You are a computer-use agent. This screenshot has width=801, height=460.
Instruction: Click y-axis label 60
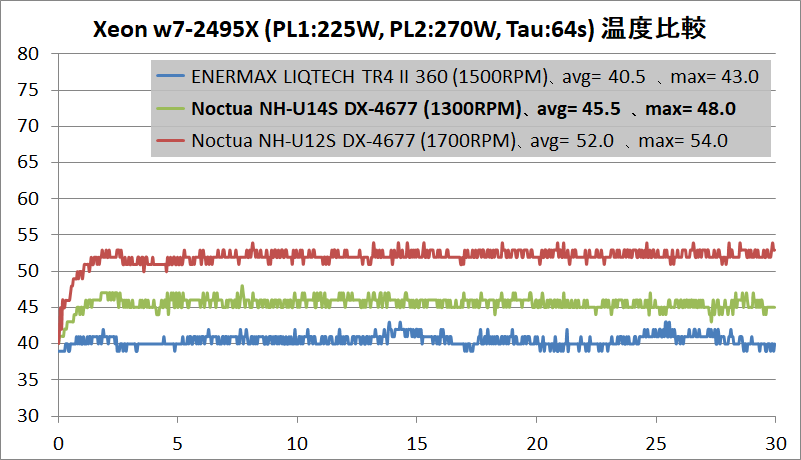pos(28,198)
